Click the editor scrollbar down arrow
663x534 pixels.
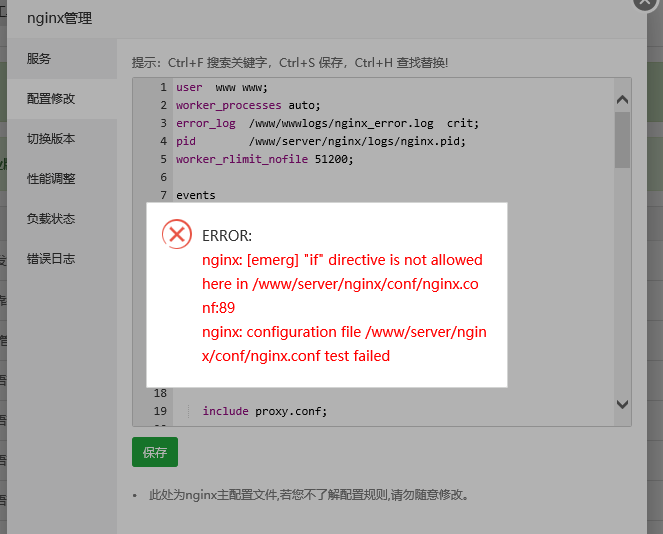point(622,404)
